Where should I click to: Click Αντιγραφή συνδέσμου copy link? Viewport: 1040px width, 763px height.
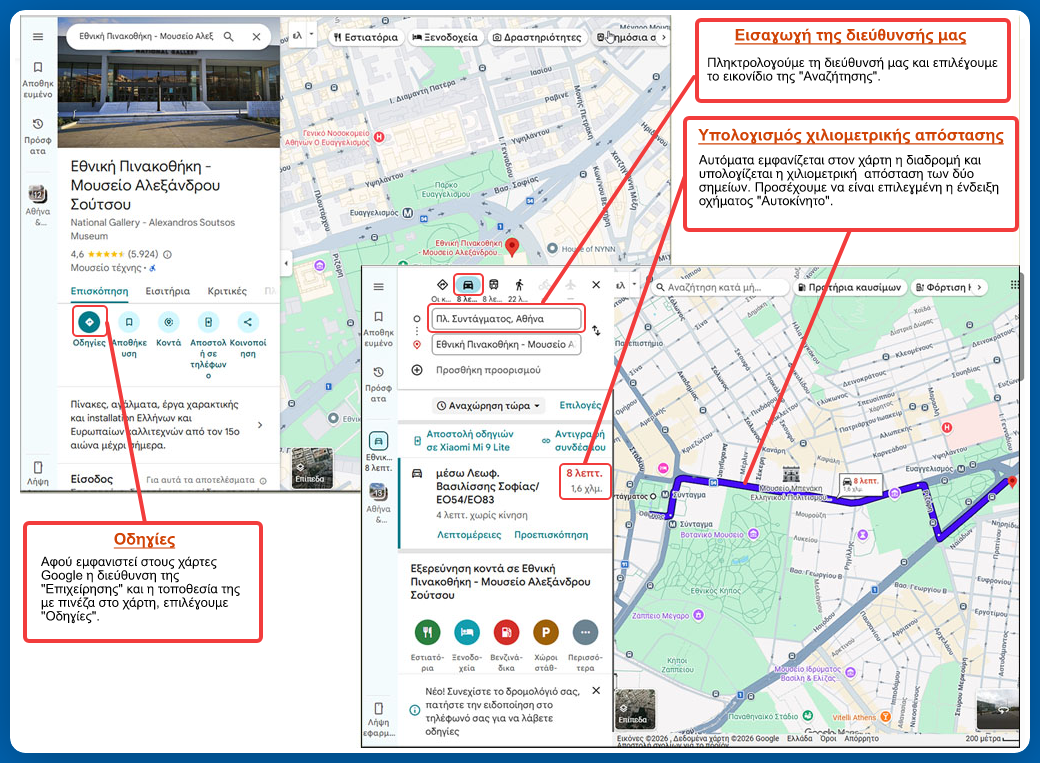pos(574,441)
